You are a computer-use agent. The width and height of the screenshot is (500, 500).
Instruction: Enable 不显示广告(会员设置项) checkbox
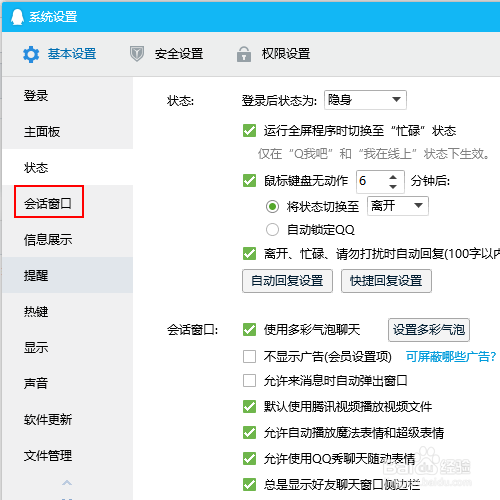point(249,356)
